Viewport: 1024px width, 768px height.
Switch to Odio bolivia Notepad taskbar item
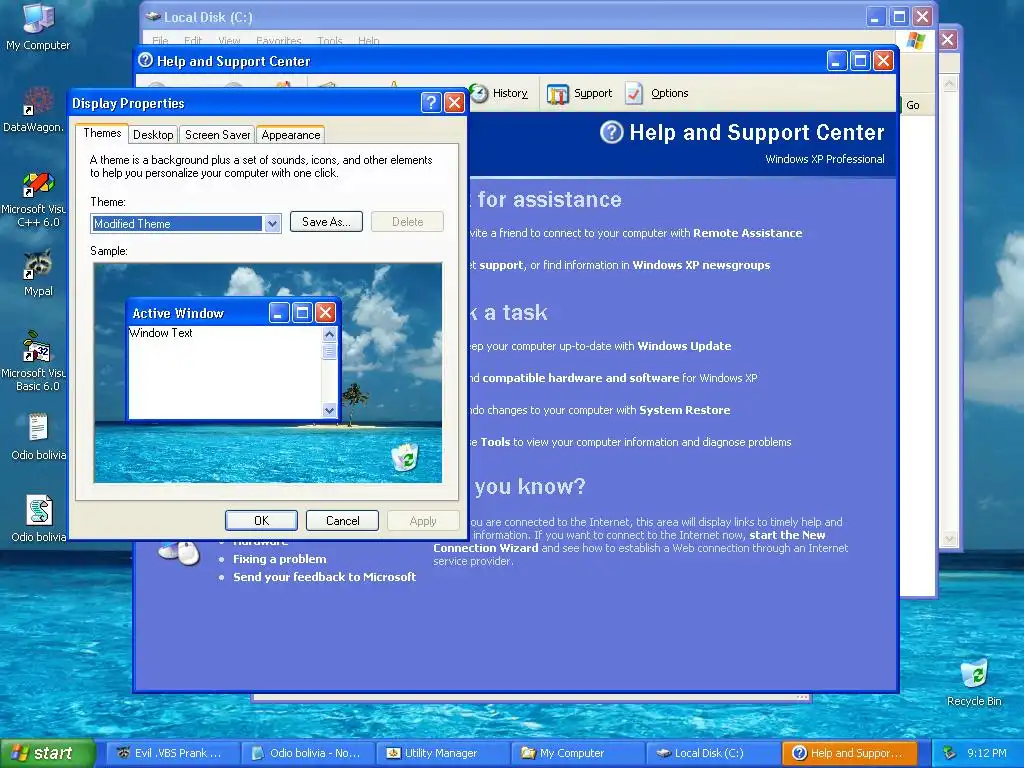tap(307, 753)
